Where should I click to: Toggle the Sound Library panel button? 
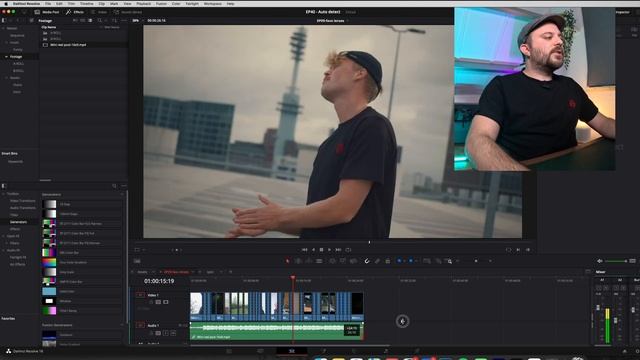click(x=128, y=12)
